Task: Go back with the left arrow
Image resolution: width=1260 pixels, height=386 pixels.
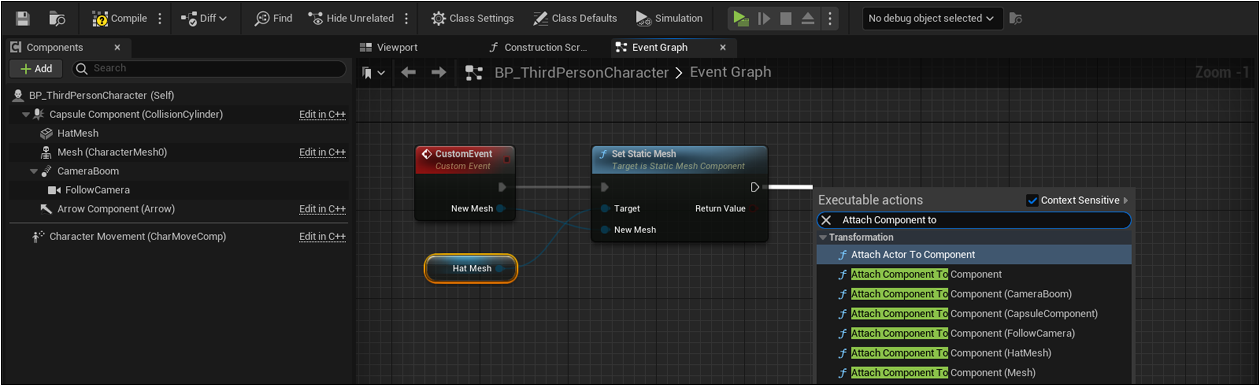Action: [x=408, y=72]
